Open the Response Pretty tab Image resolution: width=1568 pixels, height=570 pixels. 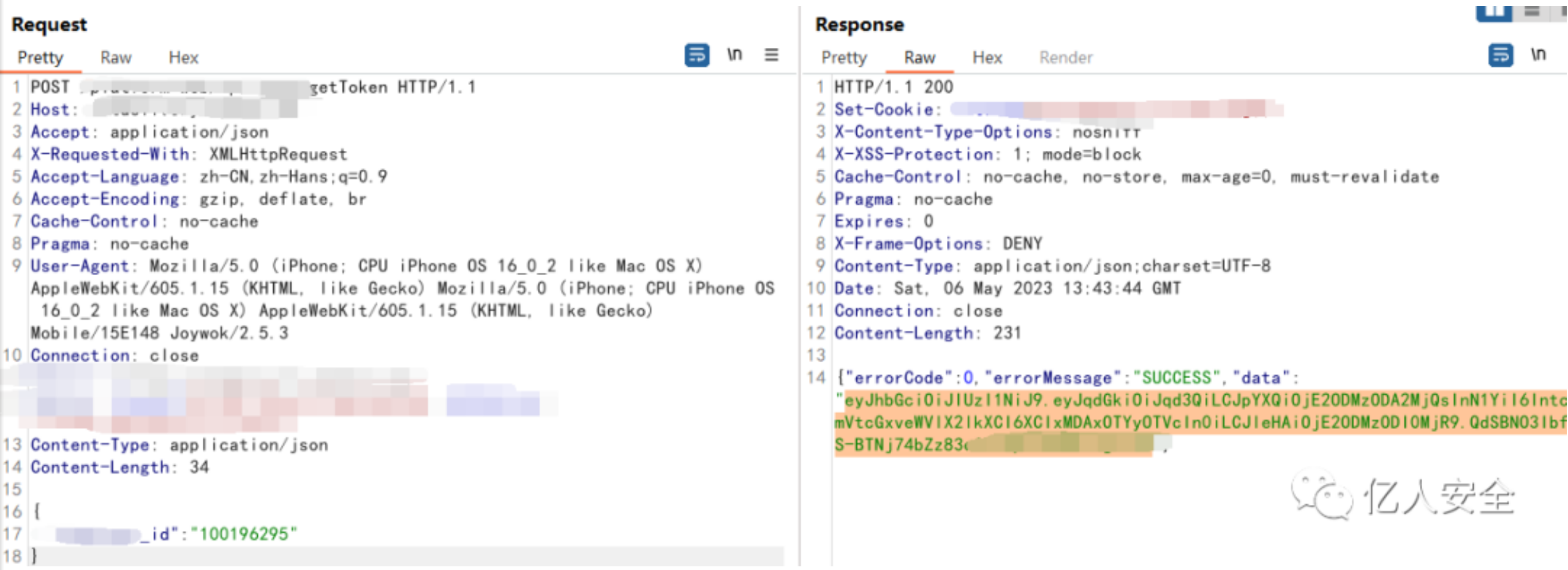click(844, 58)
